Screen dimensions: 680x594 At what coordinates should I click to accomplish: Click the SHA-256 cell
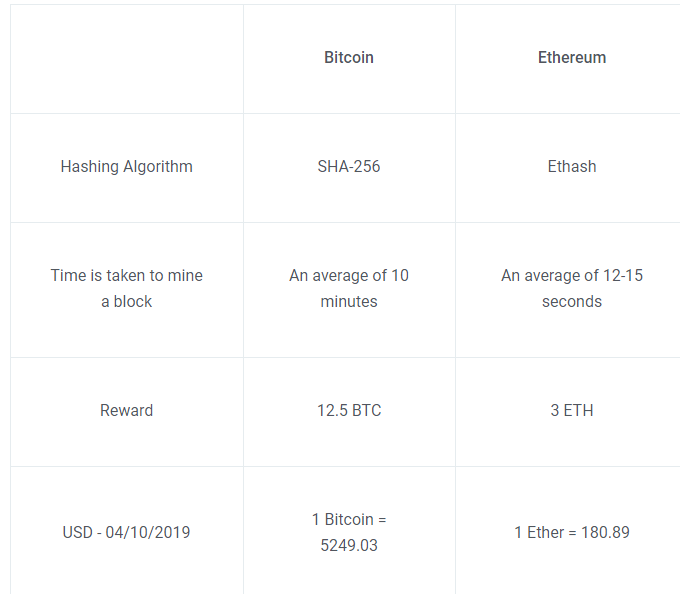tap(349, 167)
